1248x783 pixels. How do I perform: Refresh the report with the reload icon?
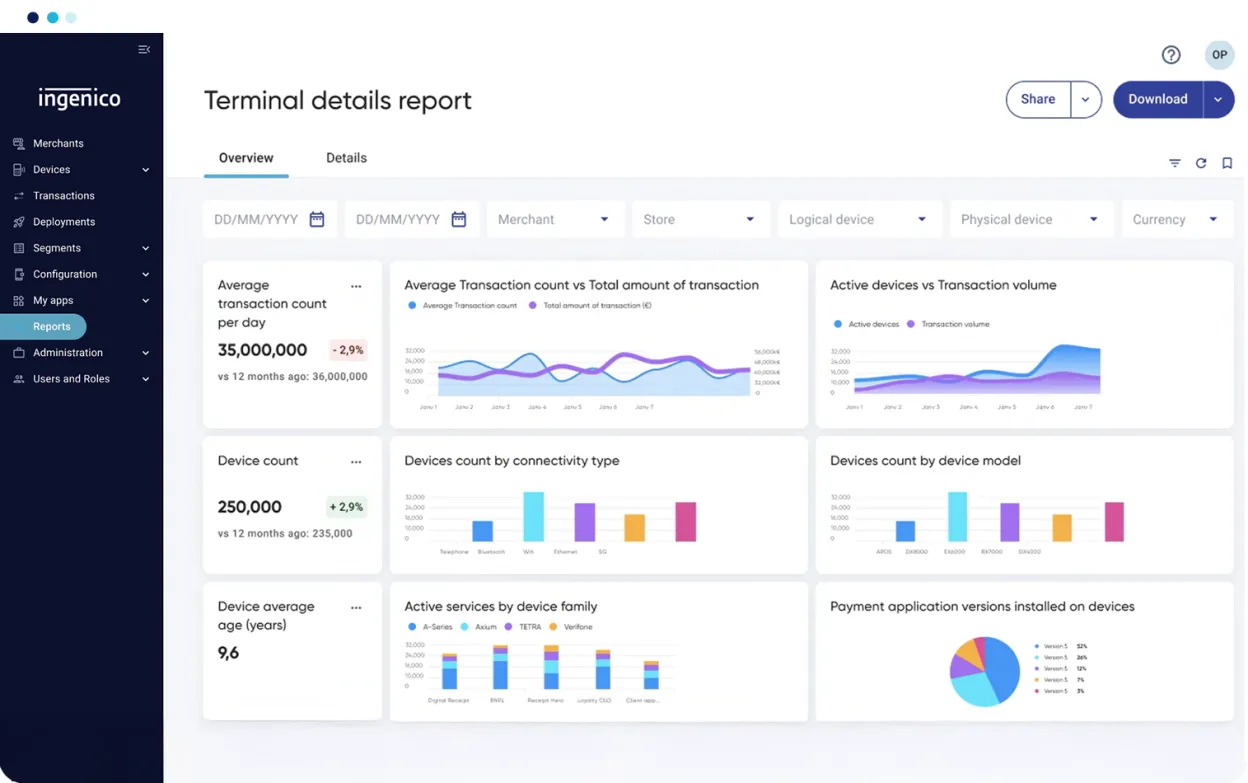click(1201, 163)
